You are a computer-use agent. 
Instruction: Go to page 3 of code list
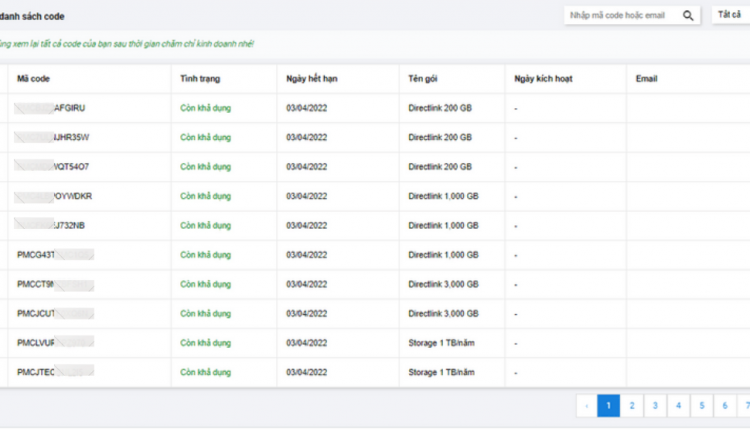point(655,406)
